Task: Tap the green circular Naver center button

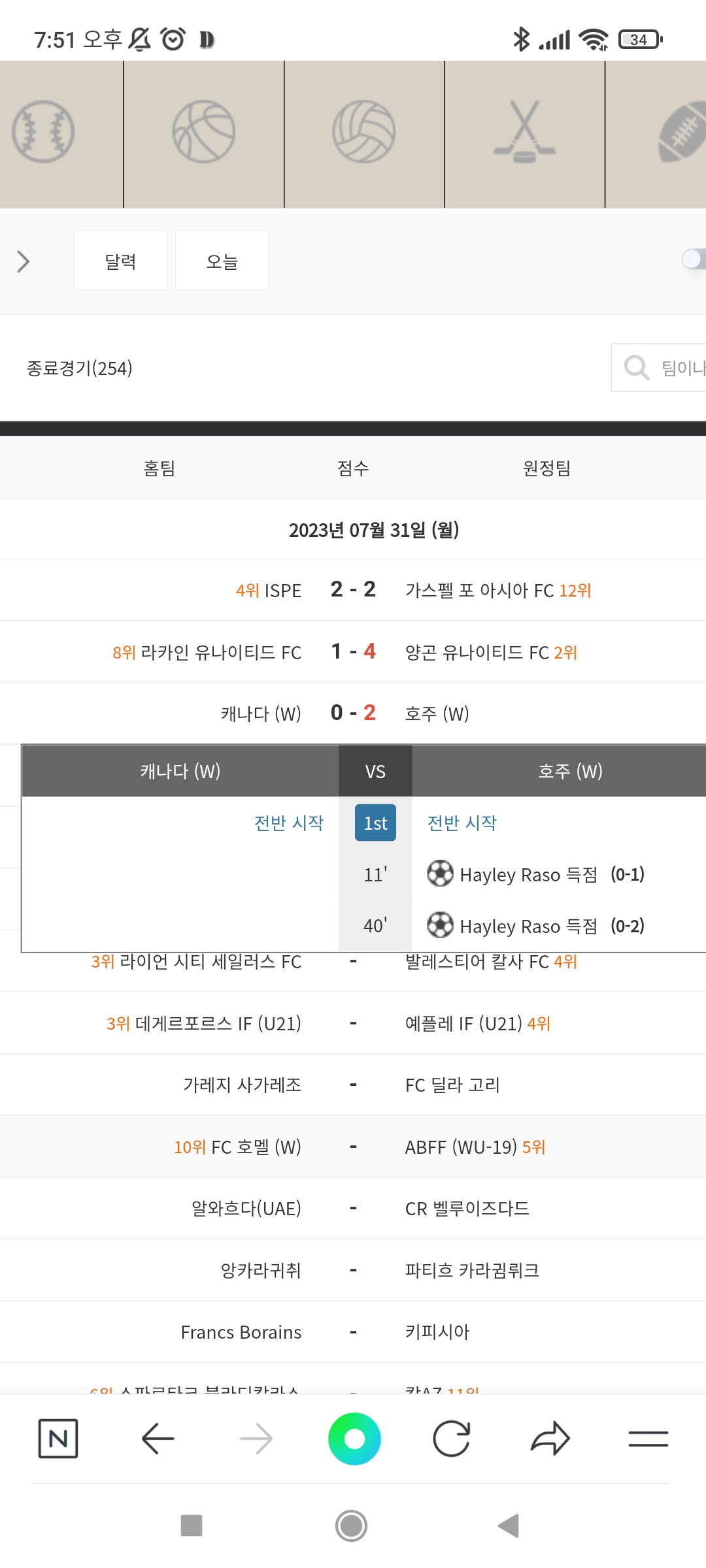Action: pyautogui.click(x=354, y=1438)
